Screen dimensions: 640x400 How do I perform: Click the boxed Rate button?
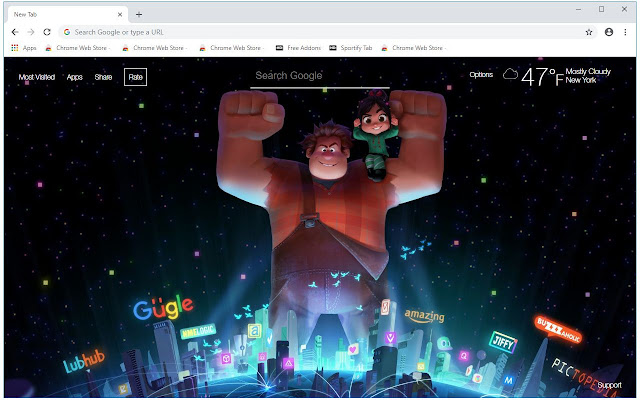point(136,77)
